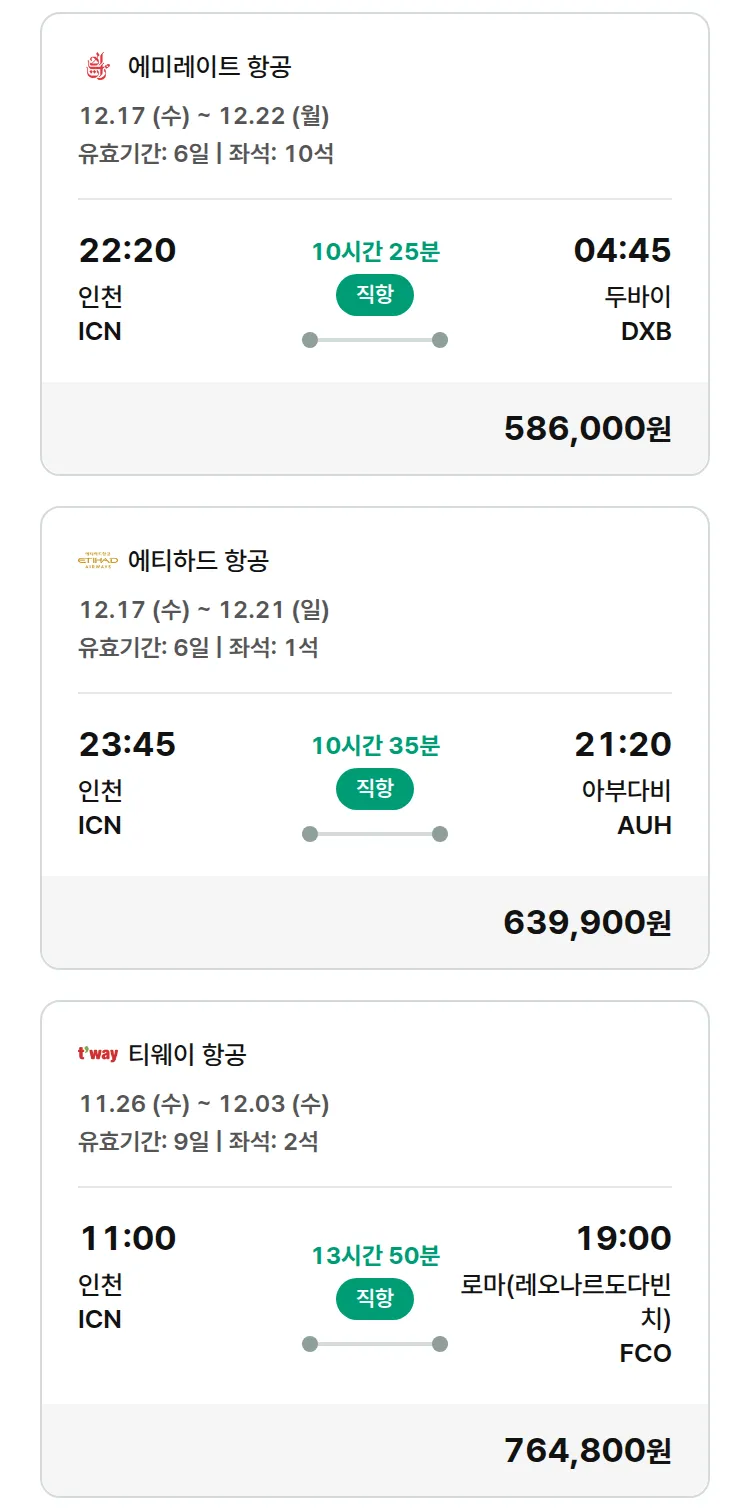Image resolution: width=750 pixels, height=1510 pixels.
Task: Click the 23:45 Incheon departure time
Action: click(127, 744)
